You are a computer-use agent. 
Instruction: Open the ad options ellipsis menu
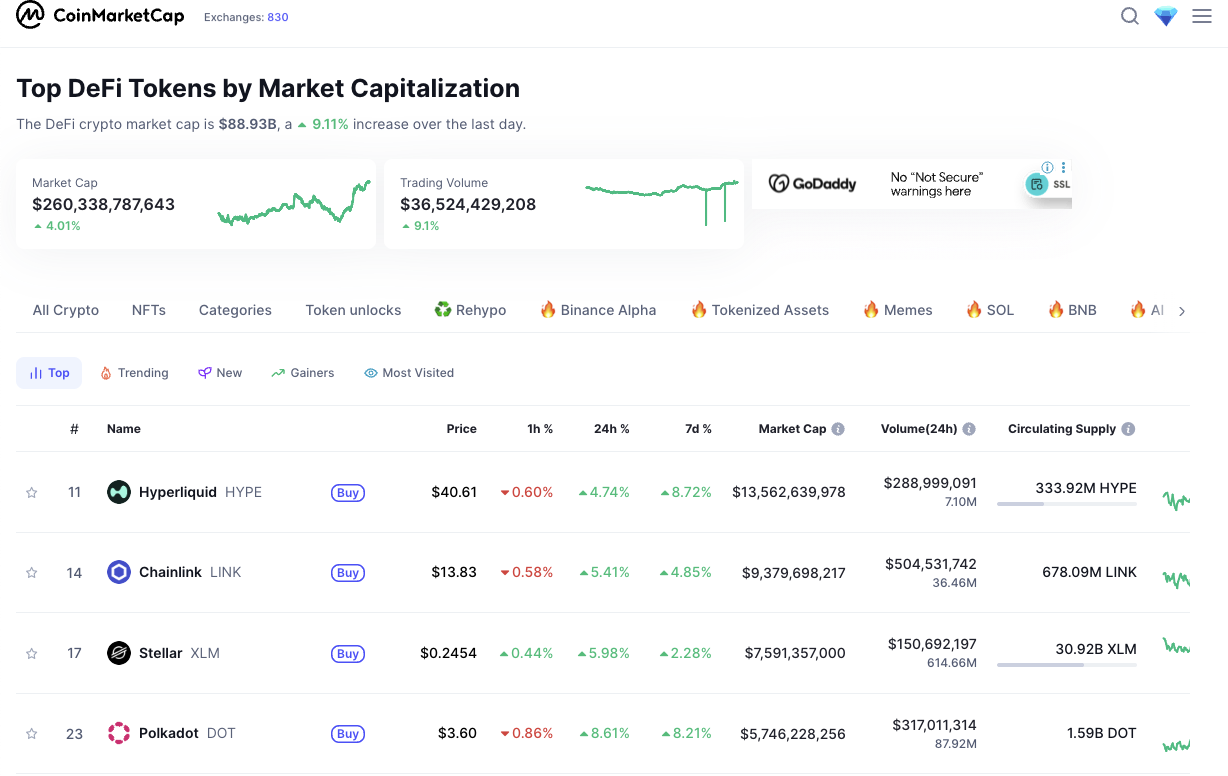point(1063,167)
